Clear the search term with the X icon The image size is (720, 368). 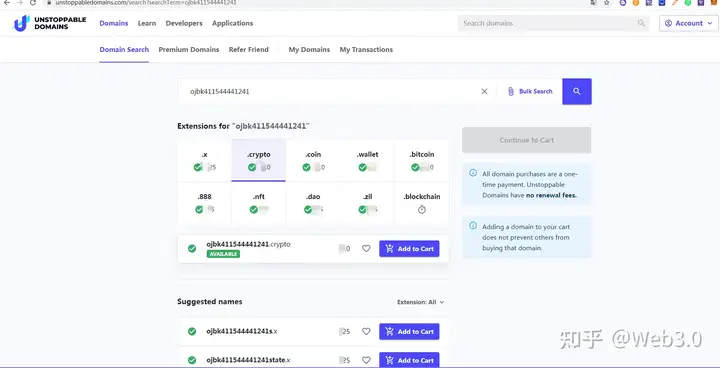pyautogui.click(x=484, y=91)
